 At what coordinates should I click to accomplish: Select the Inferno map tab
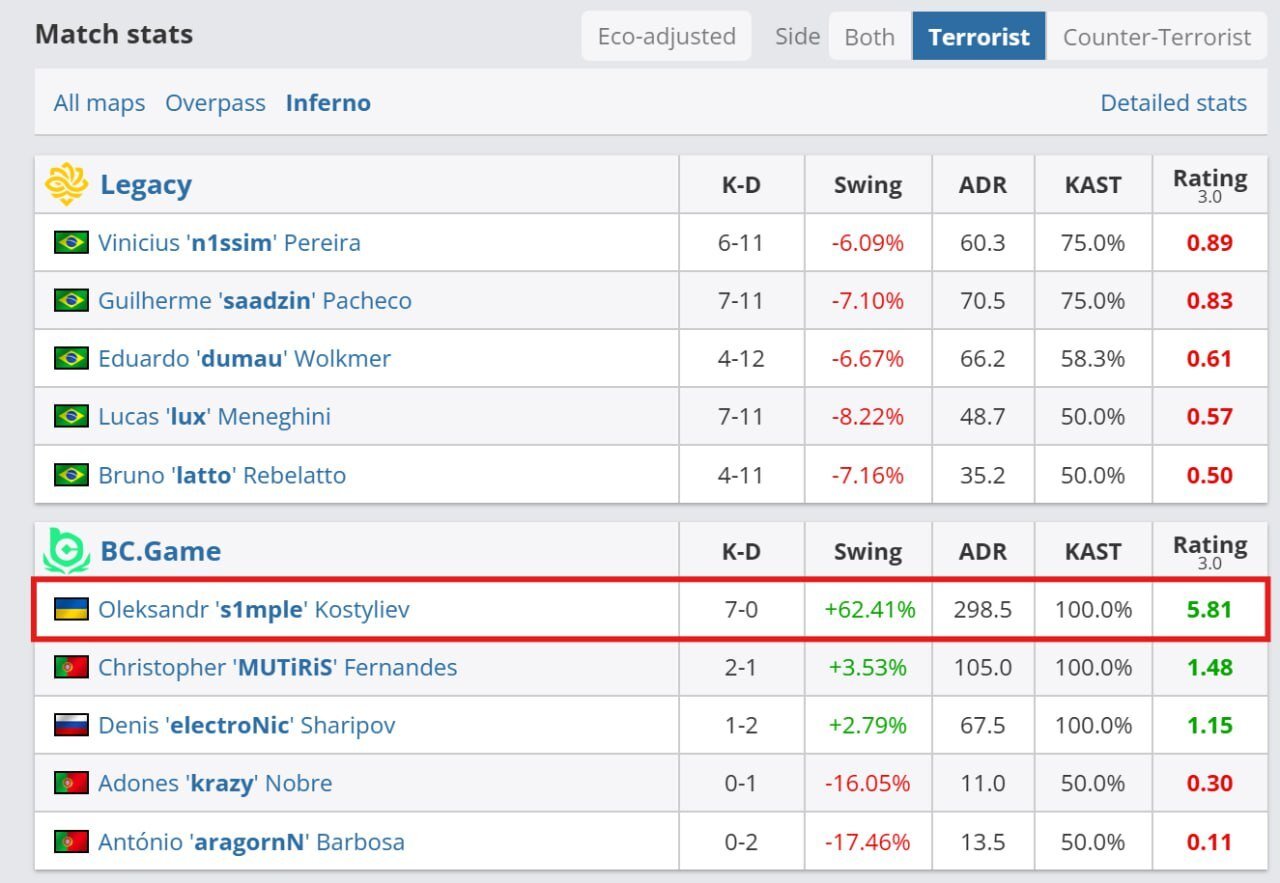(x=328, y=103)
